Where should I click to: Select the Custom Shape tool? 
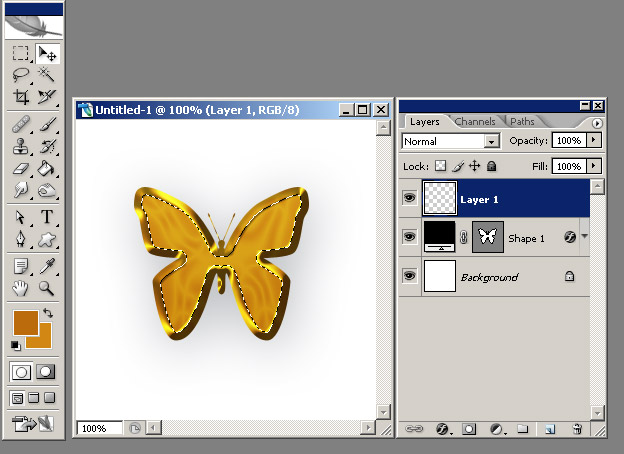[47, 240]
